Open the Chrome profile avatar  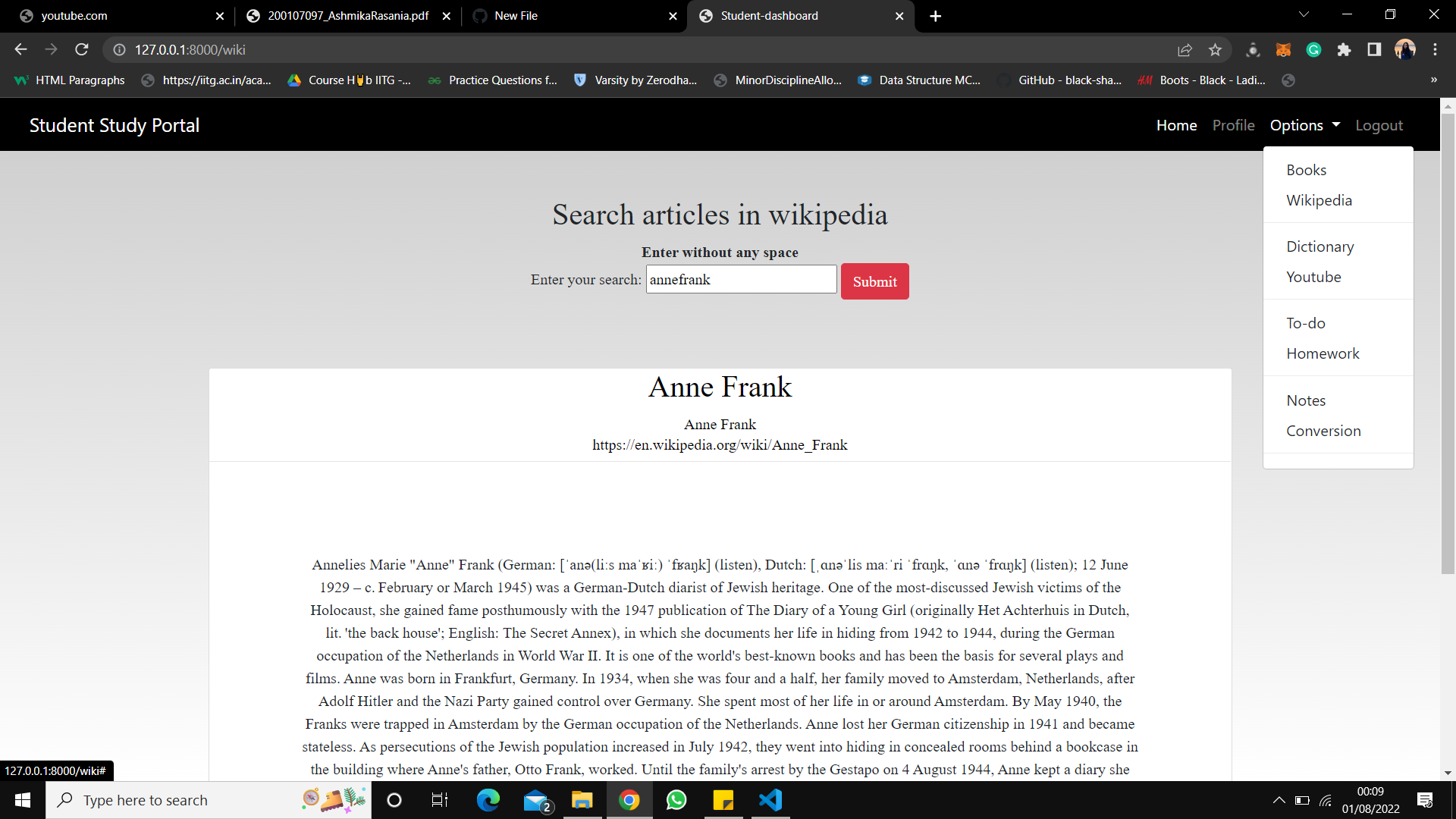point(1404,50)
